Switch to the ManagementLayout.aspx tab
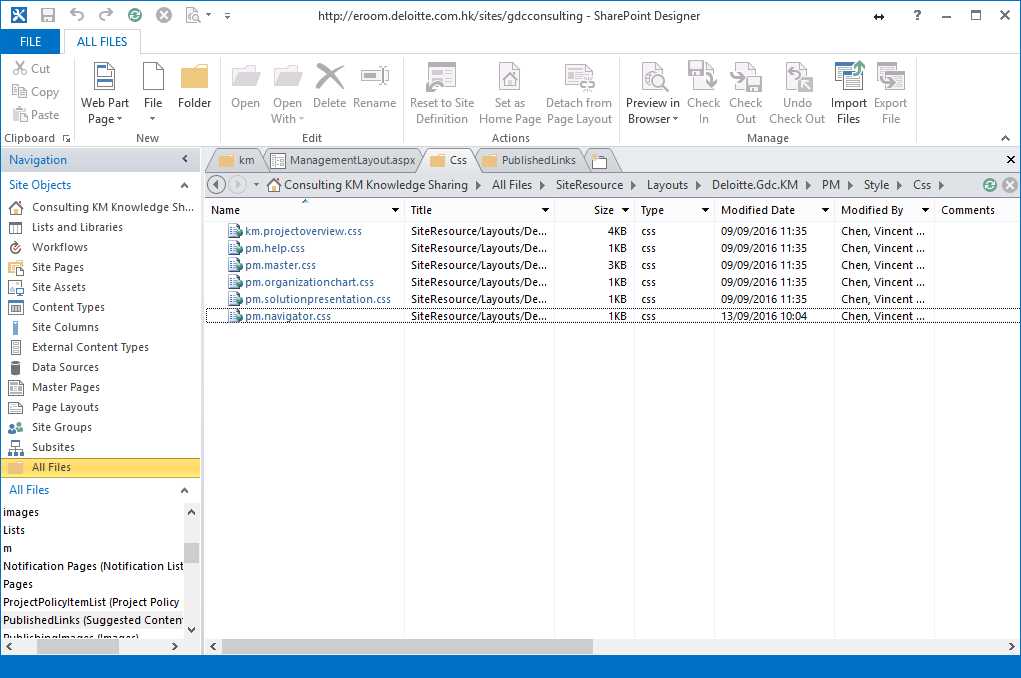Viewport: 1021px width, 678px height. coord(342,160)
